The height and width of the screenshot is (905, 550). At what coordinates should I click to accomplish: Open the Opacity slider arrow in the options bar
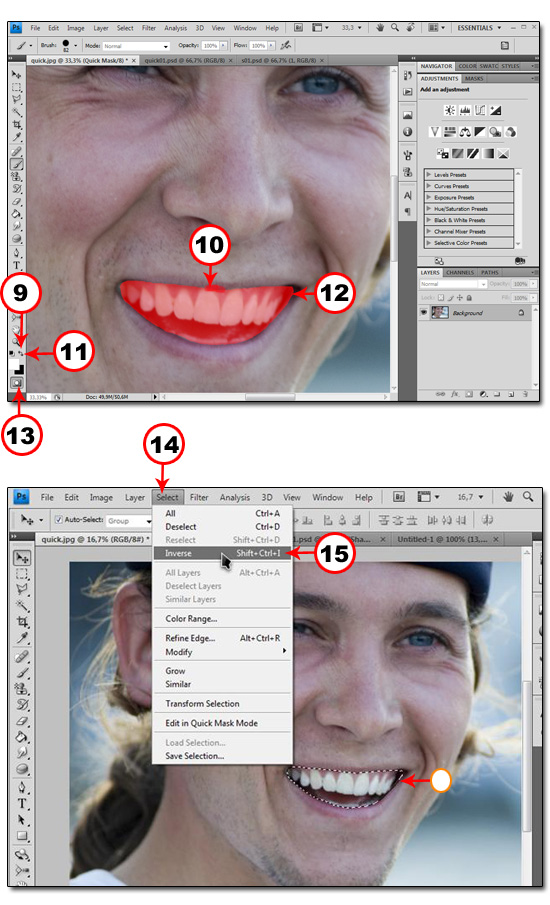pyautogui.click(x=223, y=45)
